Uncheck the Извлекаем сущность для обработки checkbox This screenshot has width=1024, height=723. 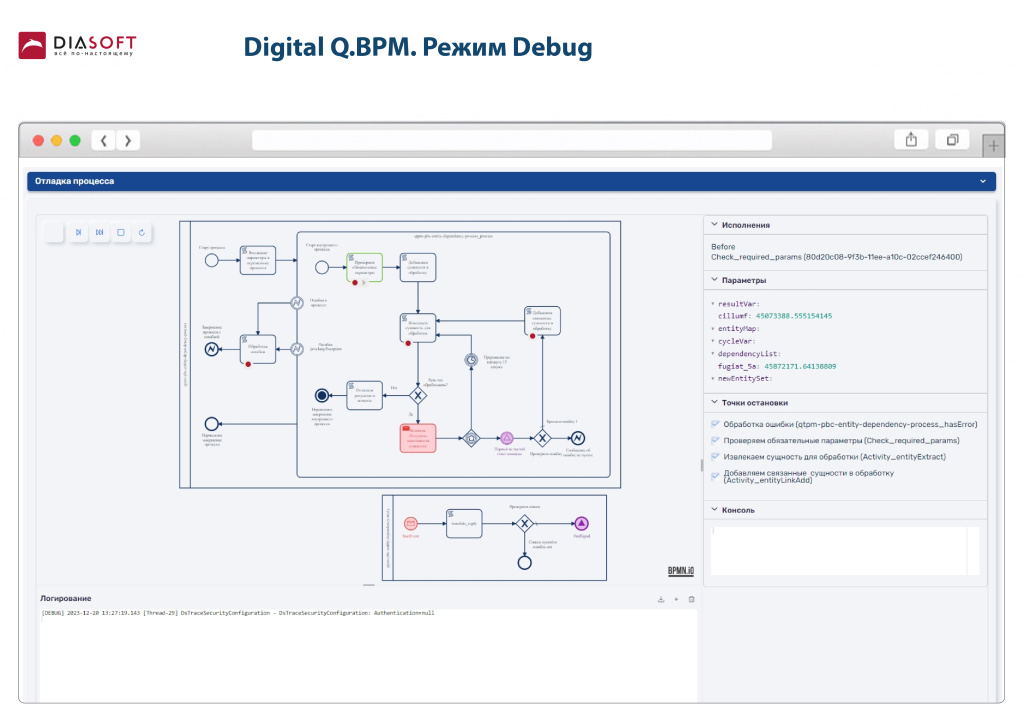(715, 457)
